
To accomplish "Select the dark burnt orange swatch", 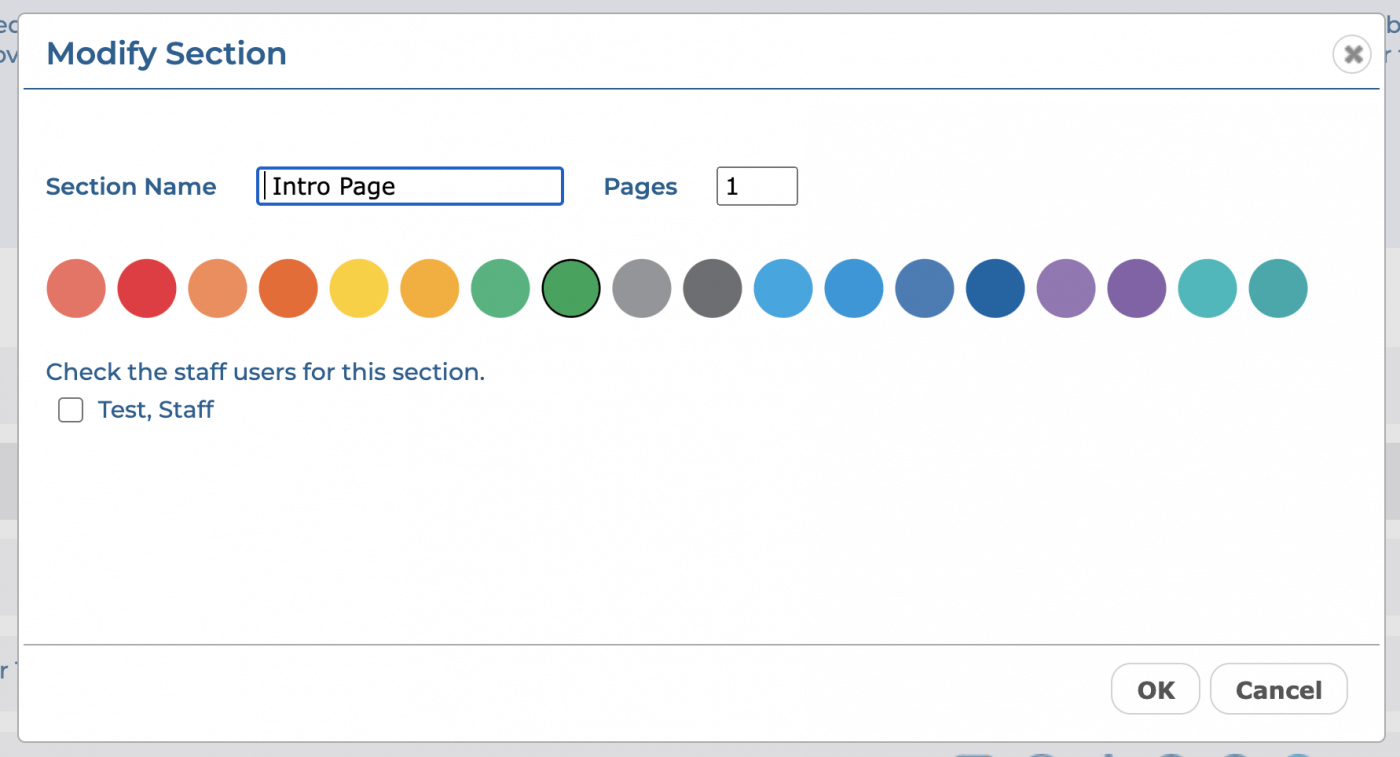I will (x=288, y=289).
